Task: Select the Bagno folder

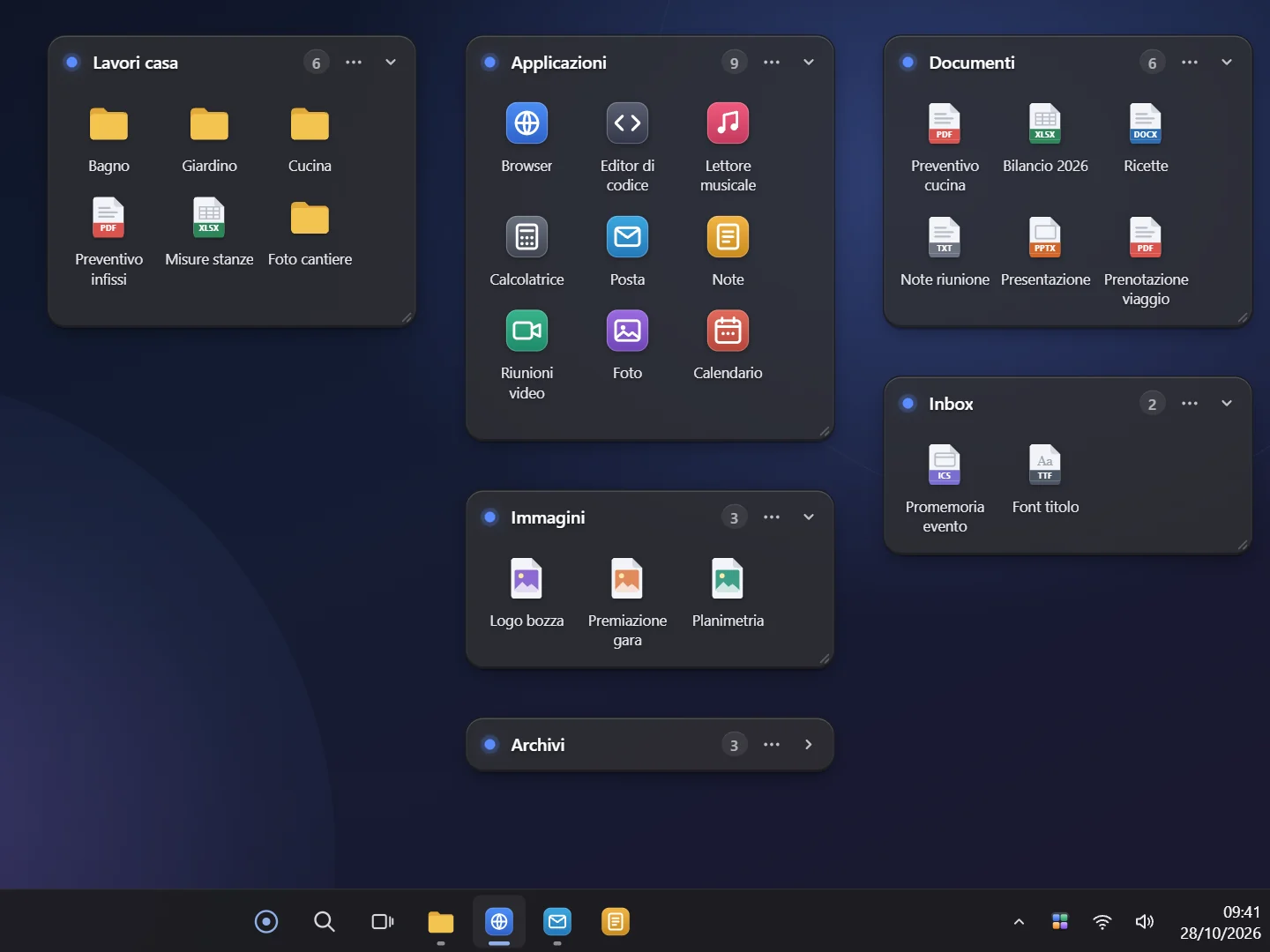Action: point(108,124)
